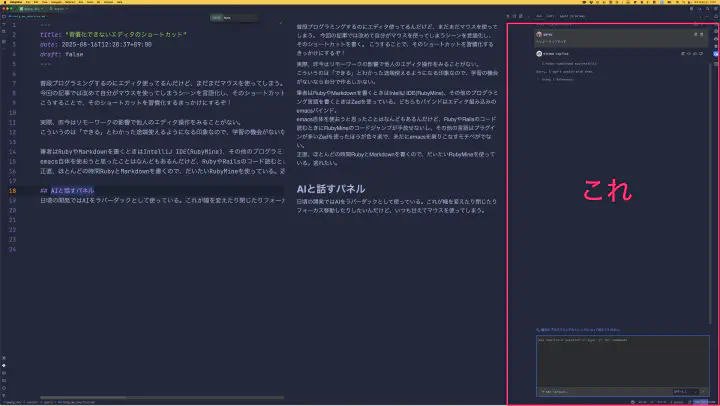Click the 'posts' breadcrumb in bottom path bar
Viewport: 720px width, 406px height.
47,402
